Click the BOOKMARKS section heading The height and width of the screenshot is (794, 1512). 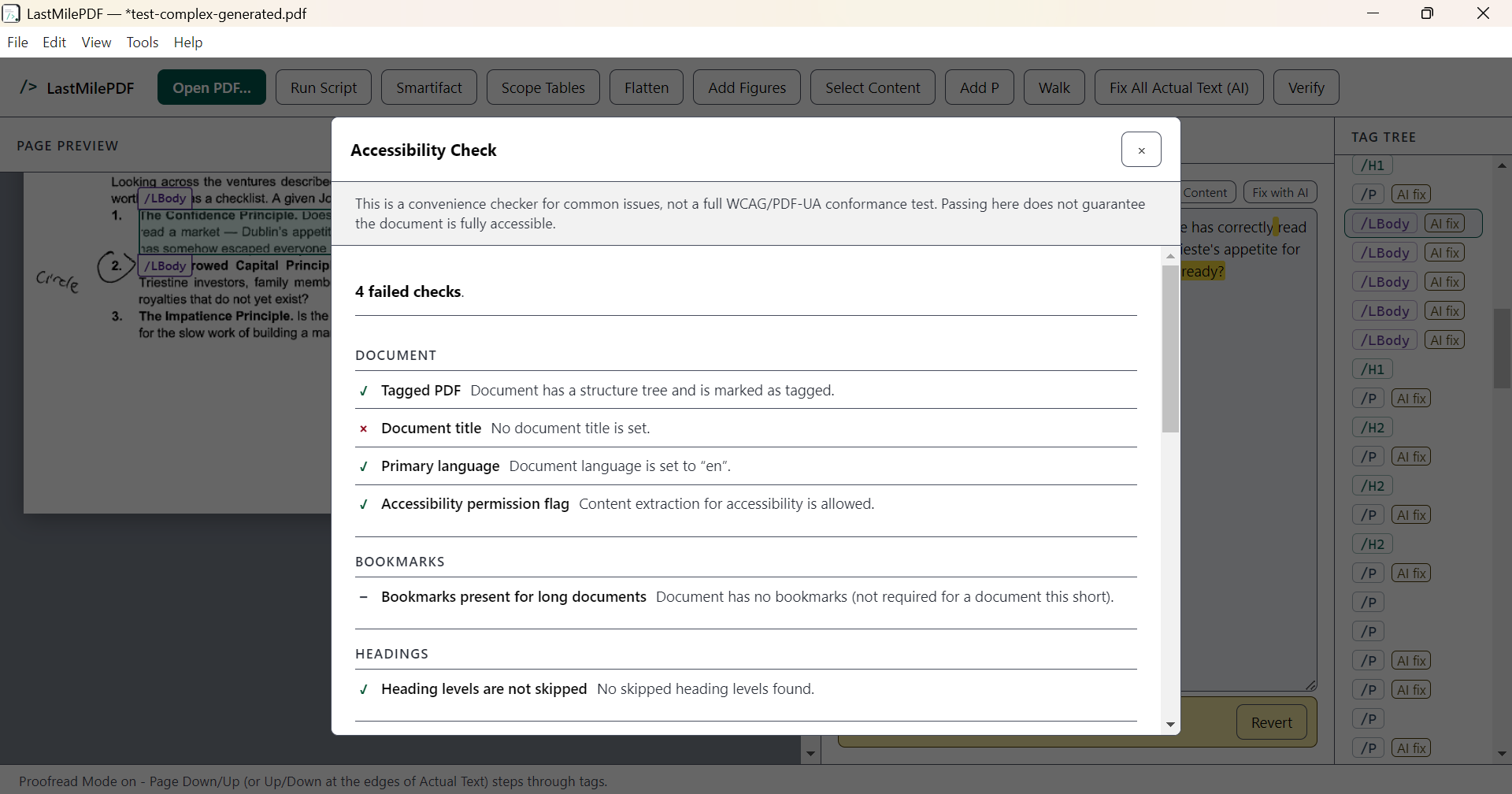pos(400,562)
